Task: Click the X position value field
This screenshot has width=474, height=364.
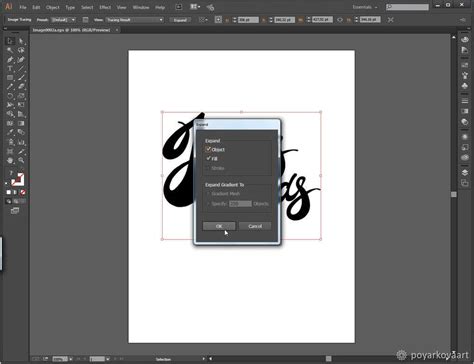Action: coord(248,20)
